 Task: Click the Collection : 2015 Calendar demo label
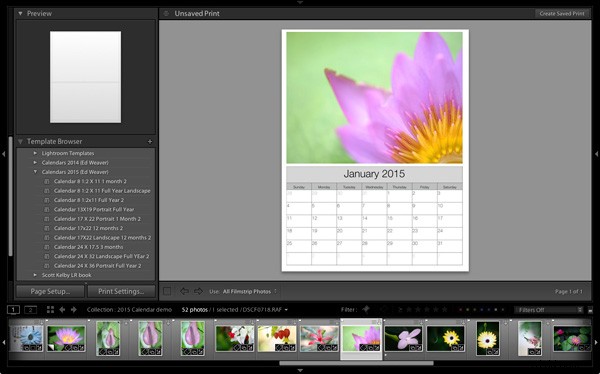[129, 310]
